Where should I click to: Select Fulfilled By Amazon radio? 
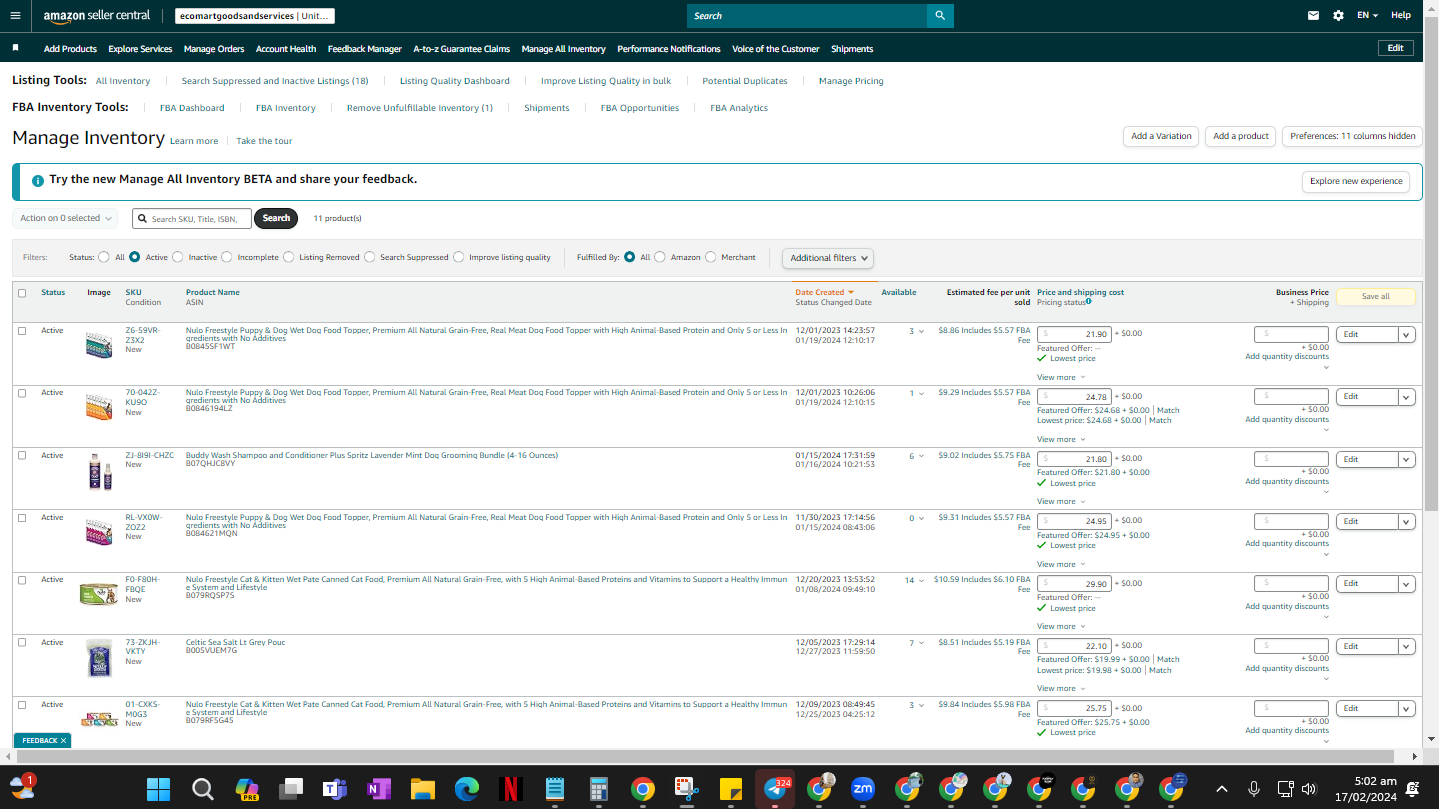click(x=660, y=257)
